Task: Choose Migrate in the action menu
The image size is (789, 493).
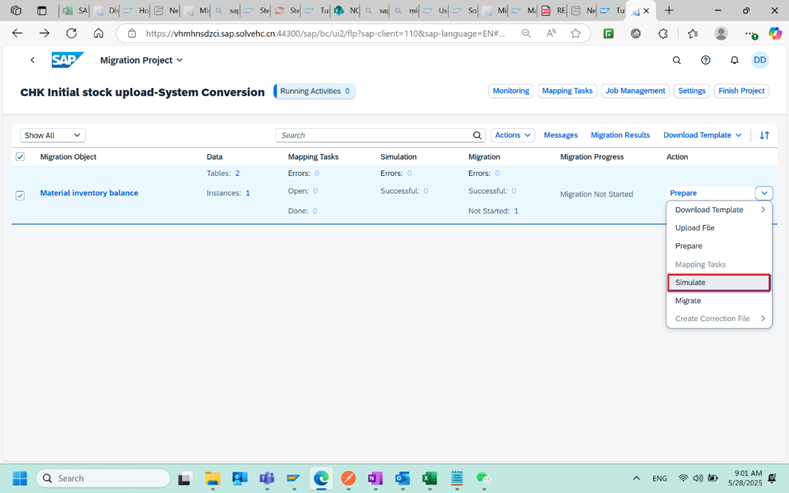Action: (x=719, y=300)
